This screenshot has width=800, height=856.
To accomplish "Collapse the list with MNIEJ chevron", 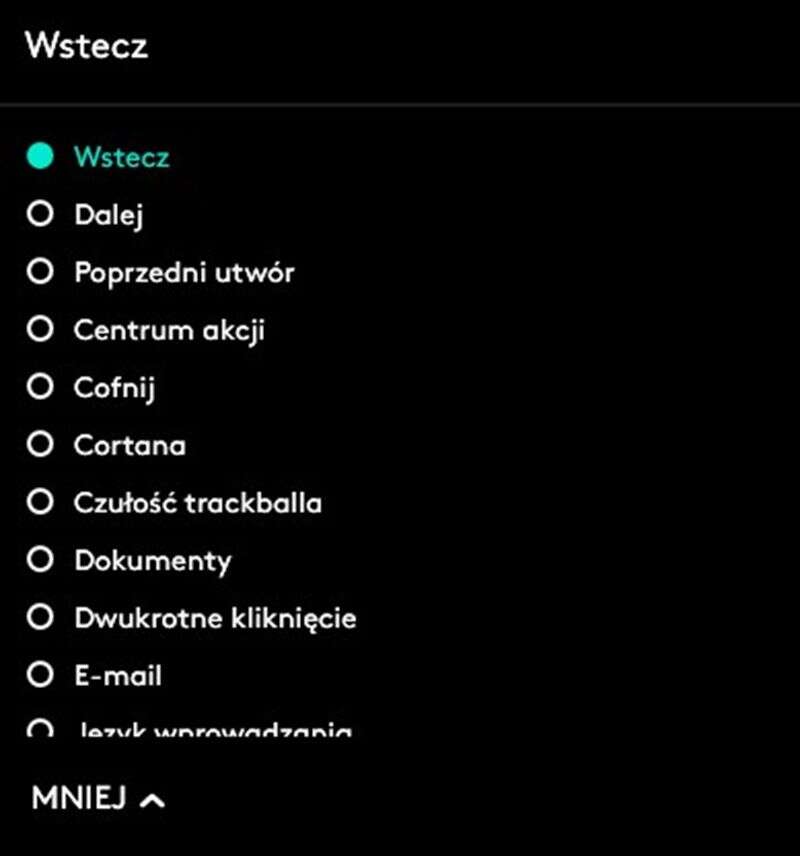I will click(152, 799).
